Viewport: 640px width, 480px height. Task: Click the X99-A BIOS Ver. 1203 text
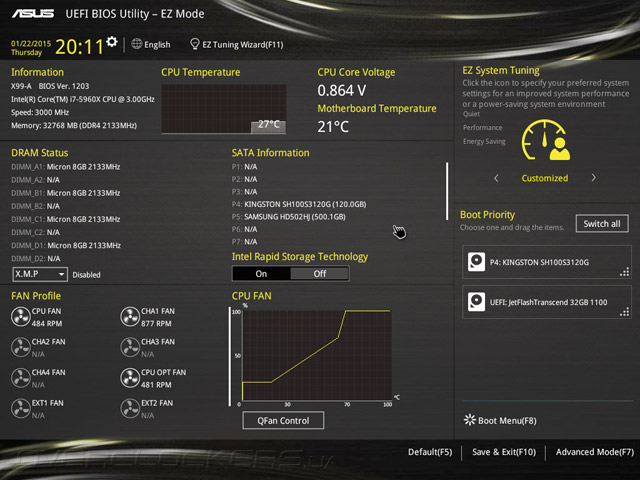click(x=50, y=86)
